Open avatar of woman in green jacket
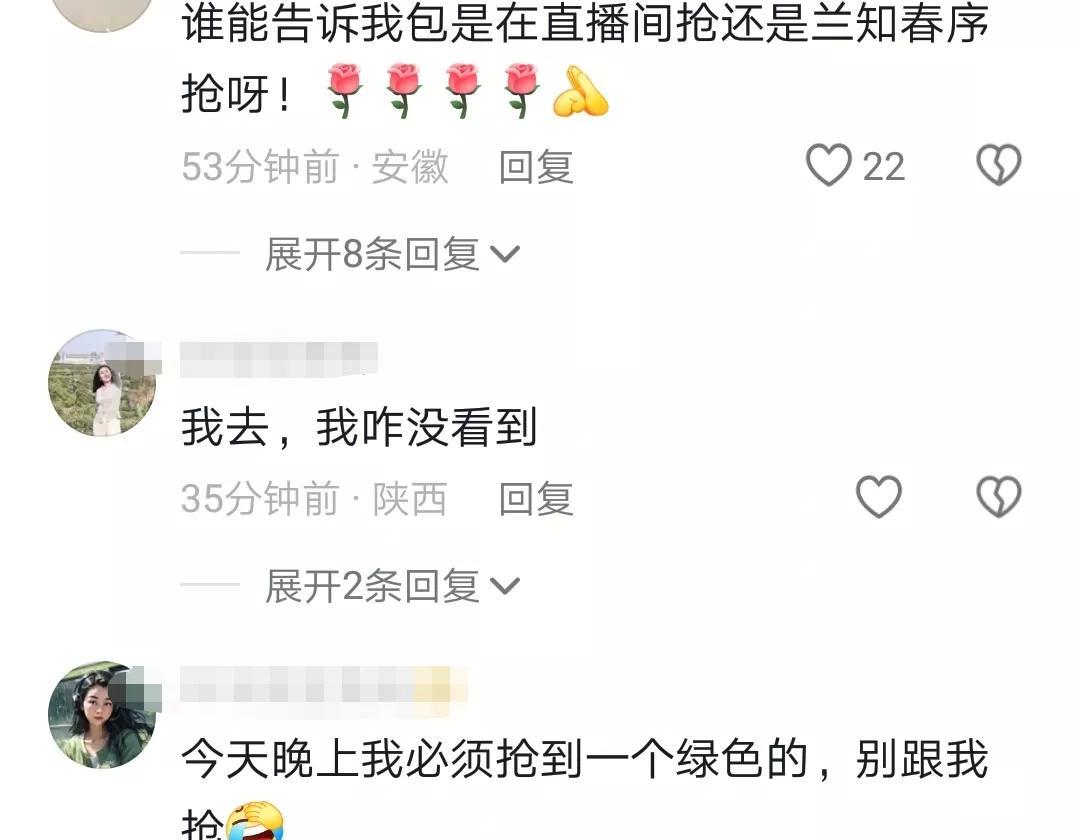The height and width of the screenshot is (840, 1080). point(102,715)
